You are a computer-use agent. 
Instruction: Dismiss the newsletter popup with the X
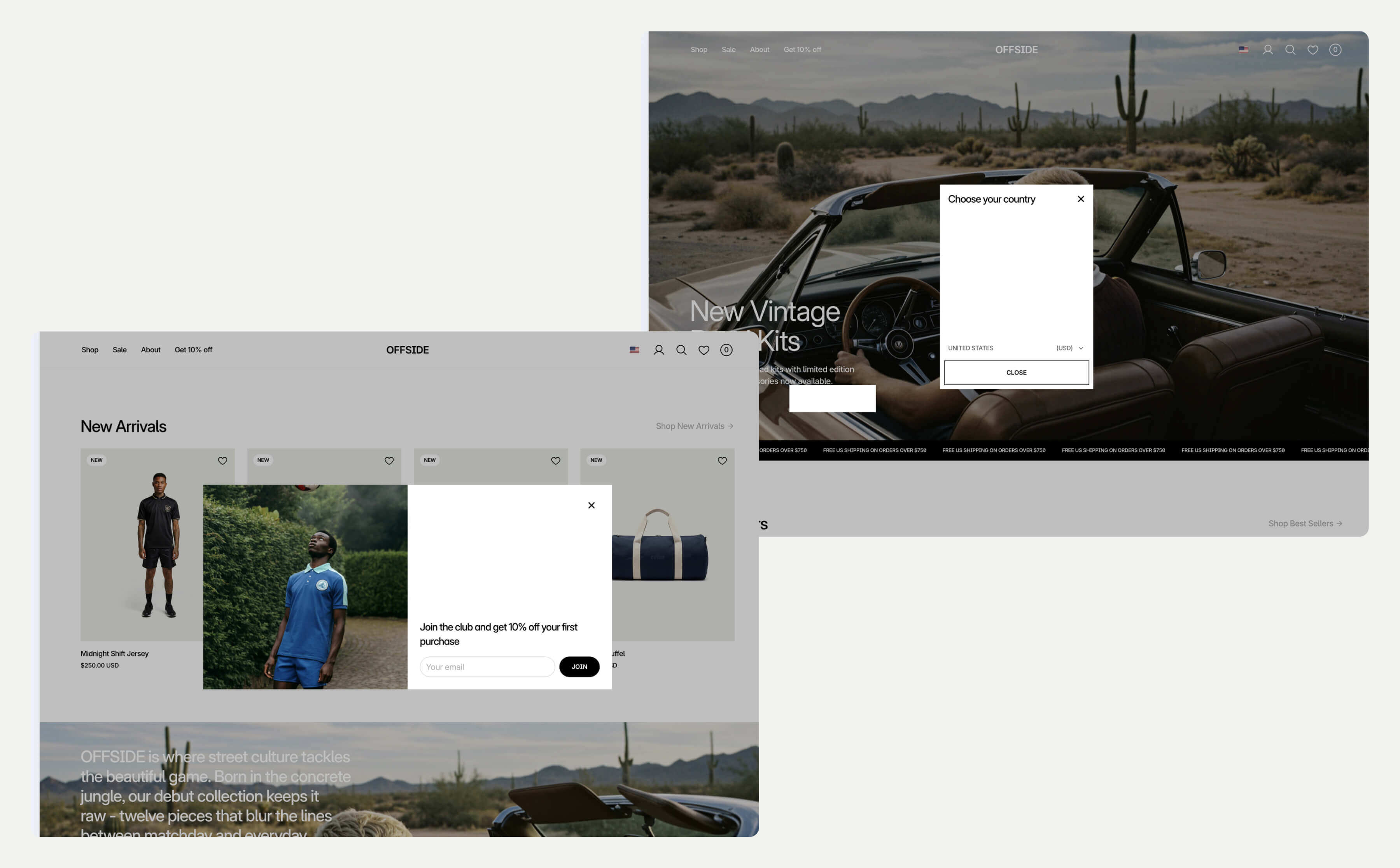tap(591, 505)
